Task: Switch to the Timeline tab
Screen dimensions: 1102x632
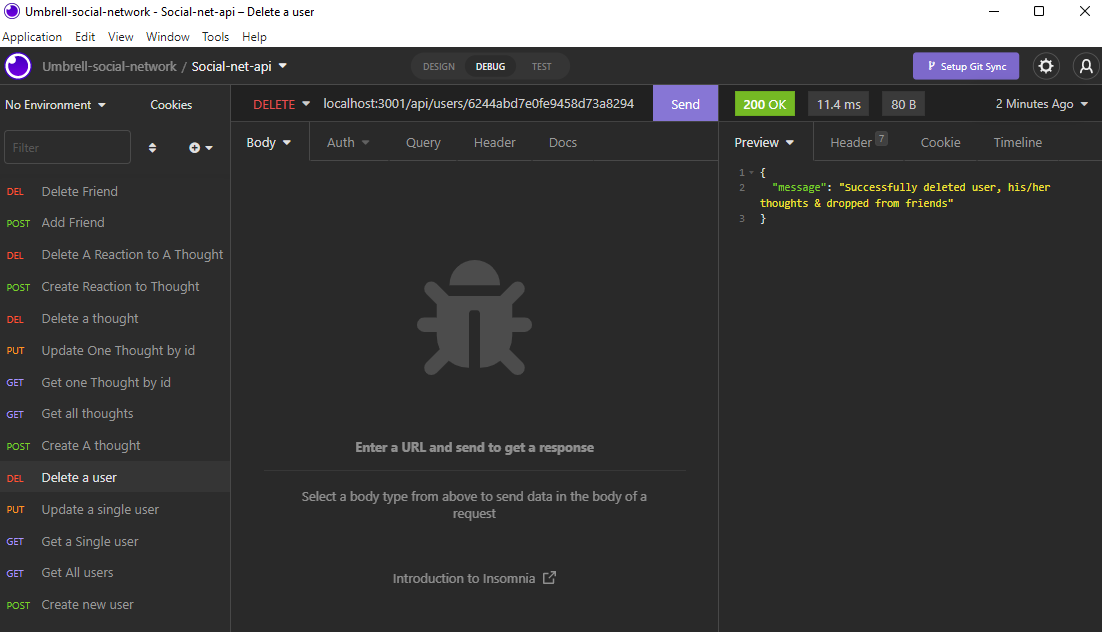Action: [x=1017, y=142]
